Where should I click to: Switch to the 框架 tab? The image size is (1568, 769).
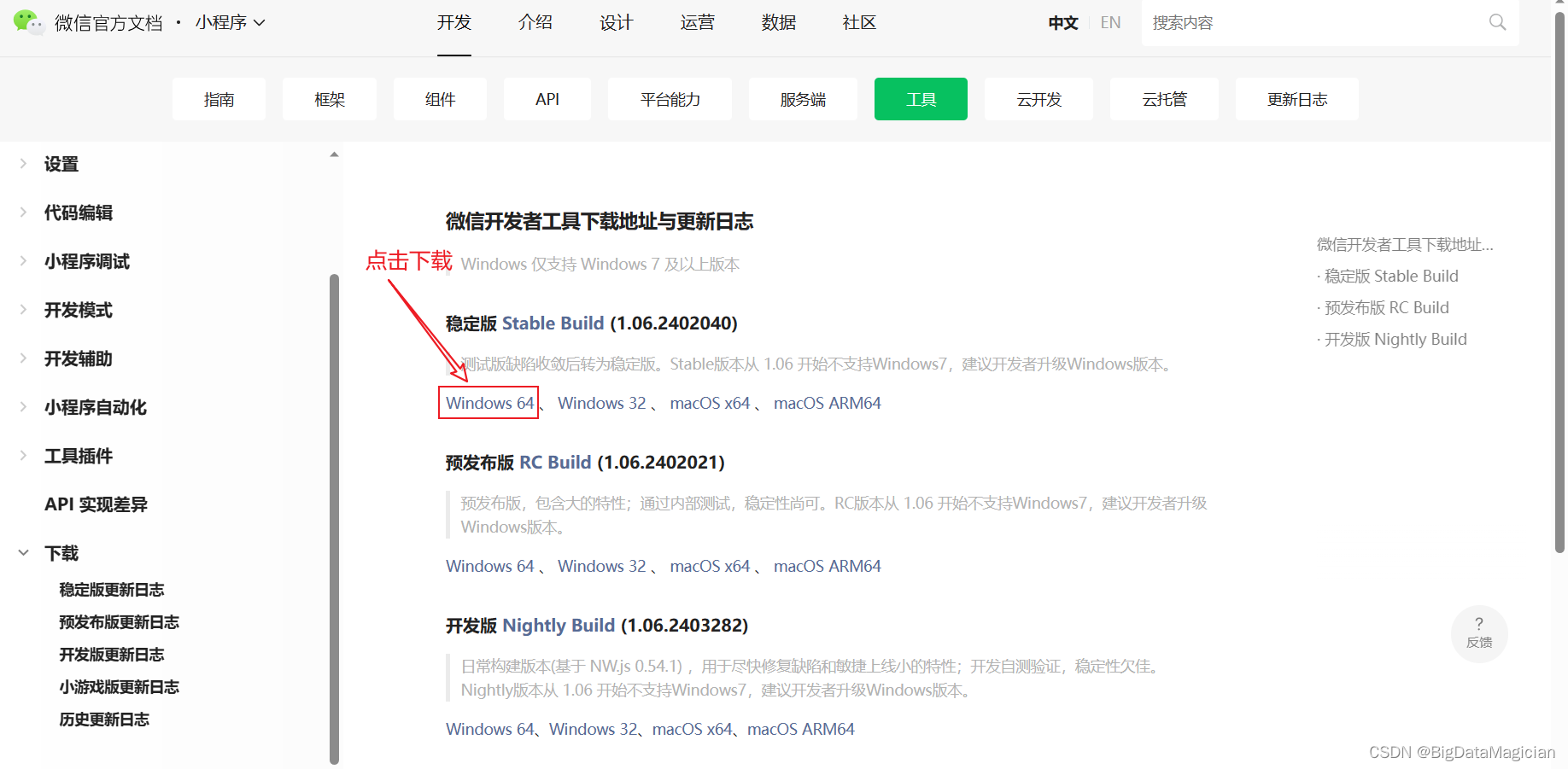(330, 99)
